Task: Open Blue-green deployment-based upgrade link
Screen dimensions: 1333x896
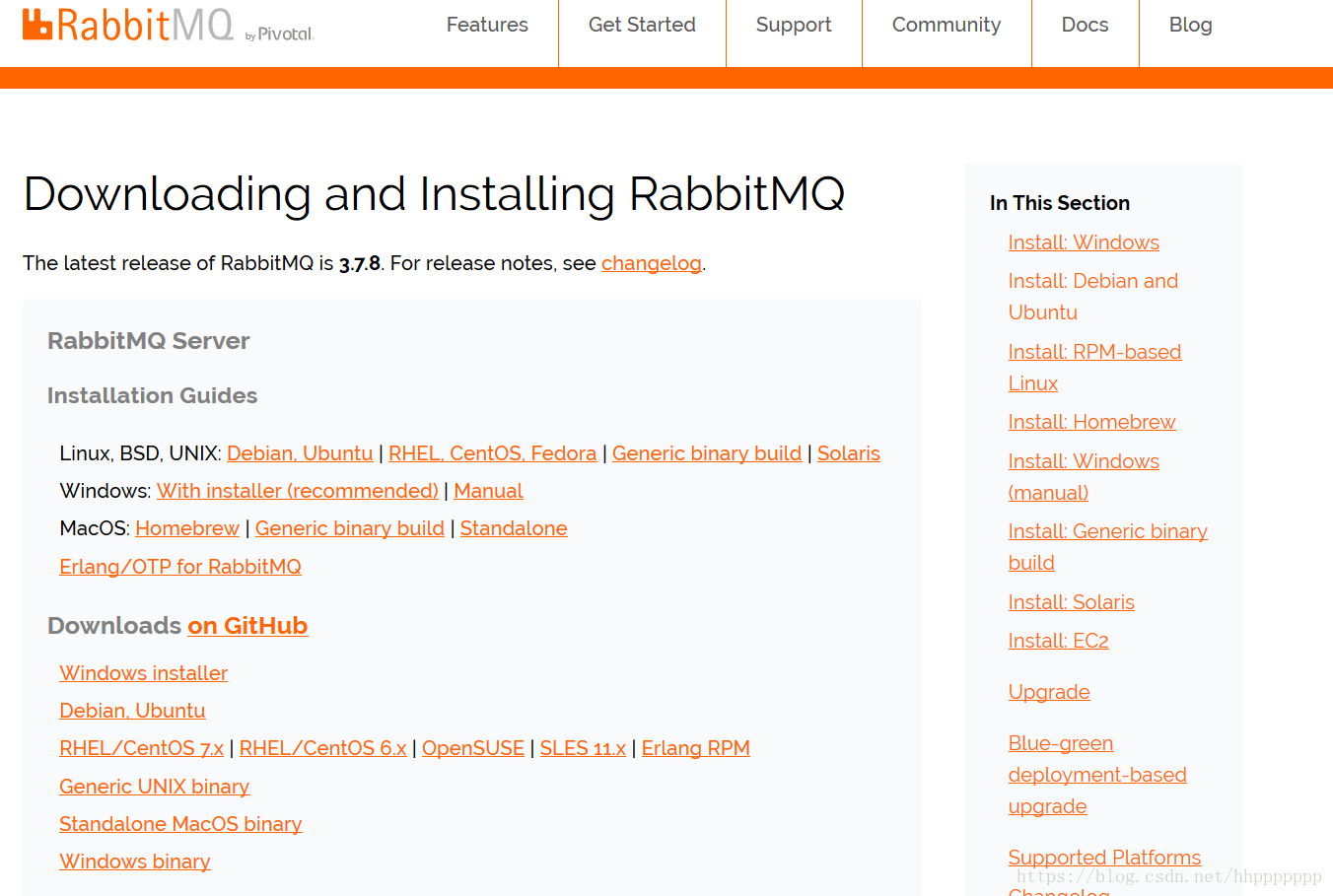Action: pyautogui.click(x=1097, y=775)
